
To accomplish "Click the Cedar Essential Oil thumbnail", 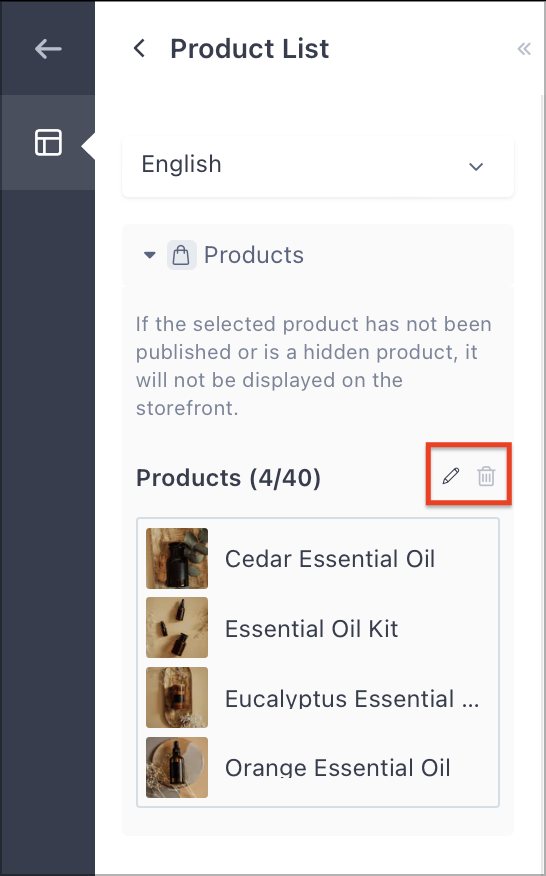I will pos(177,558).
